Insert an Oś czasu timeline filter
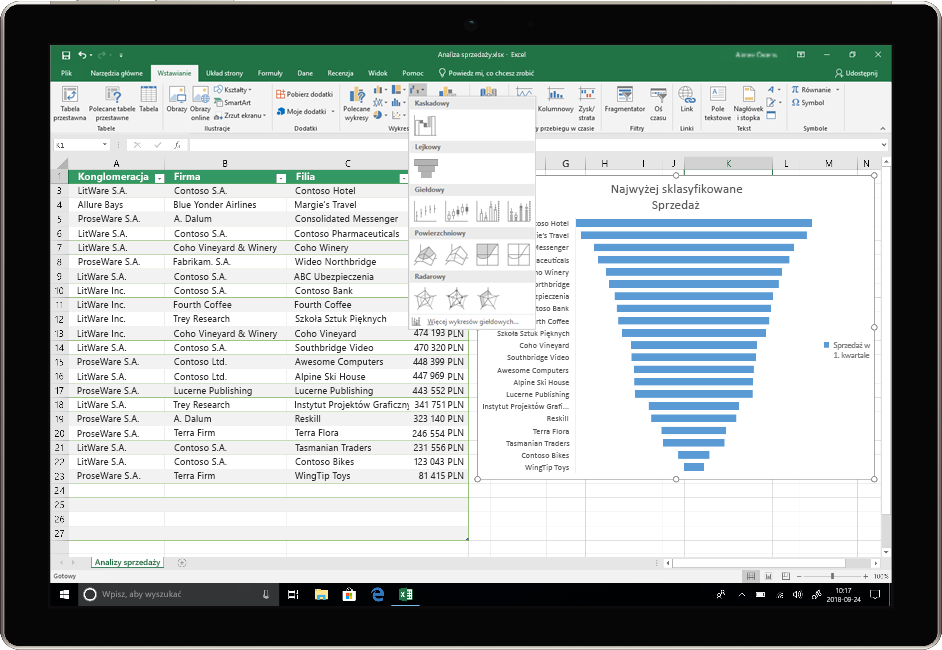Screen dimensions: 942x650 click(658, 103)
